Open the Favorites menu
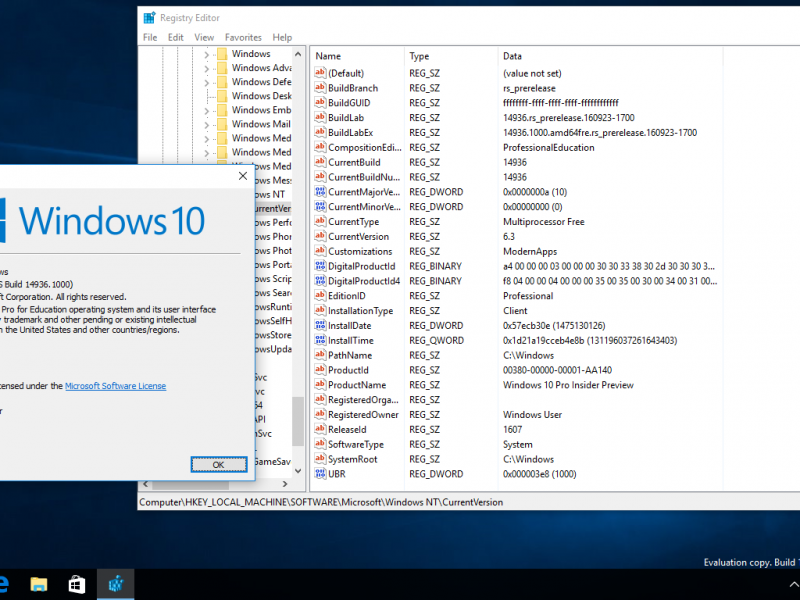 [243, 37]
